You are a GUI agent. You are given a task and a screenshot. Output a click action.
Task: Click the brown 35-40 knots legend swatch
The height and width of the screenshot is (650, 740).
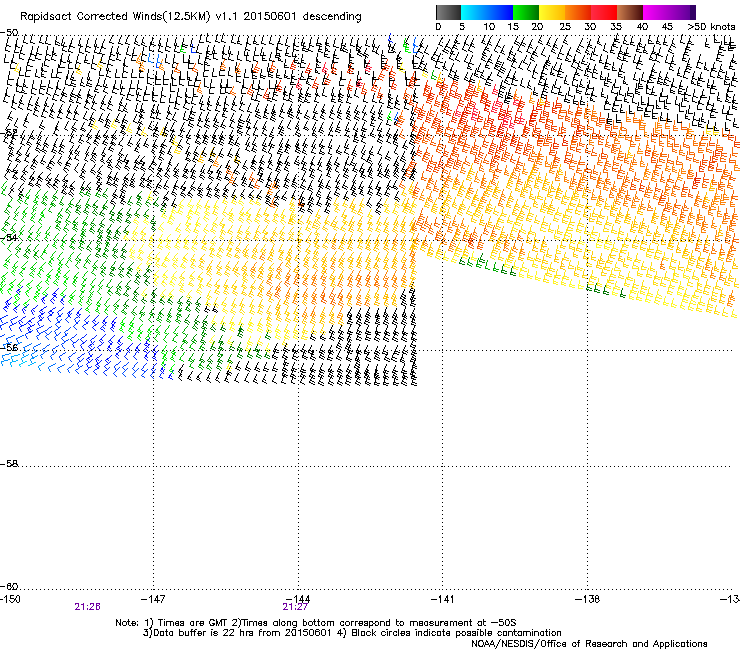[630, 12]
